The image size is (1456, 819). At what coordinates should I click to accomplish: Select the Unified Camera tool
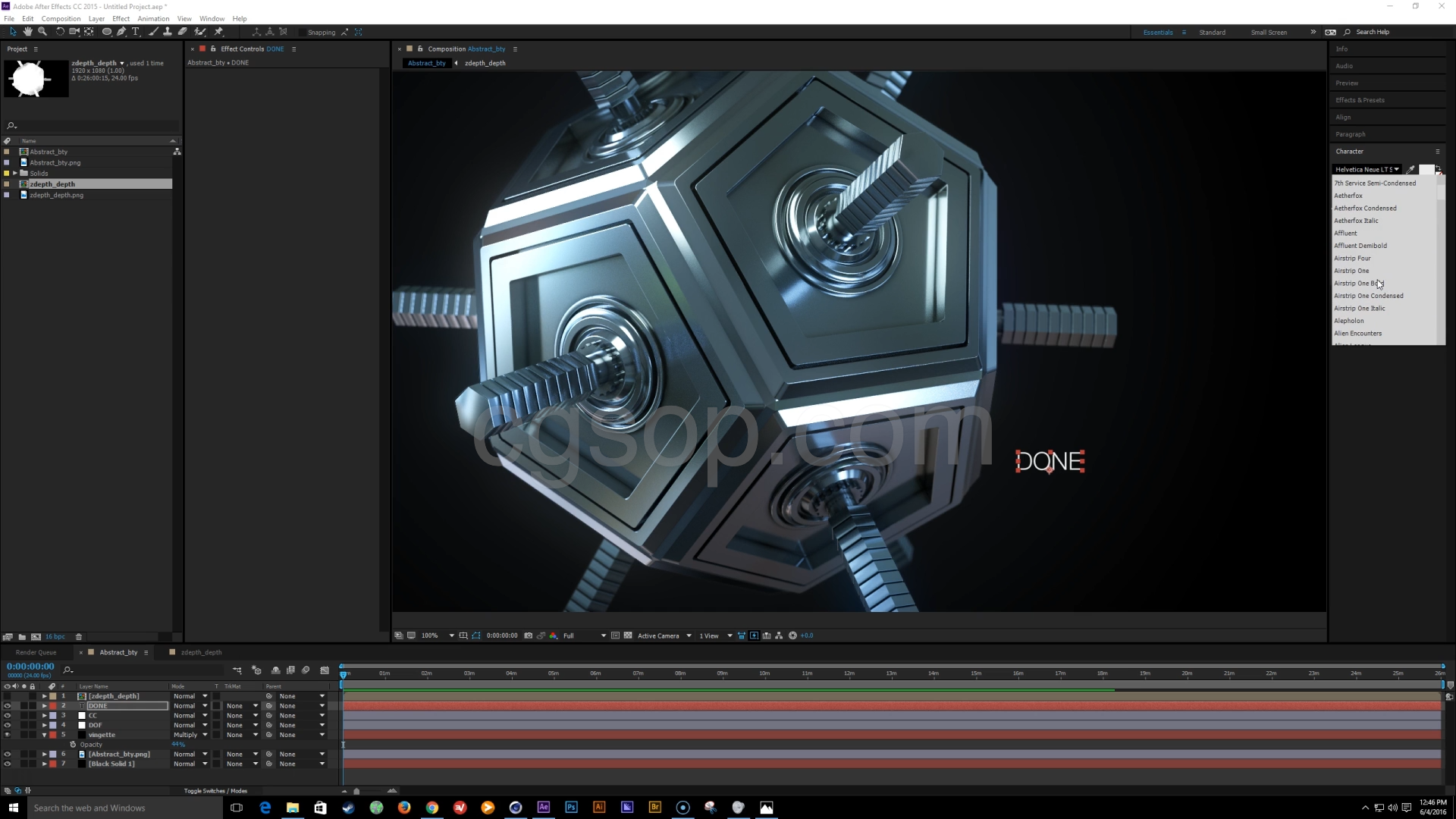tap(74, 32)
